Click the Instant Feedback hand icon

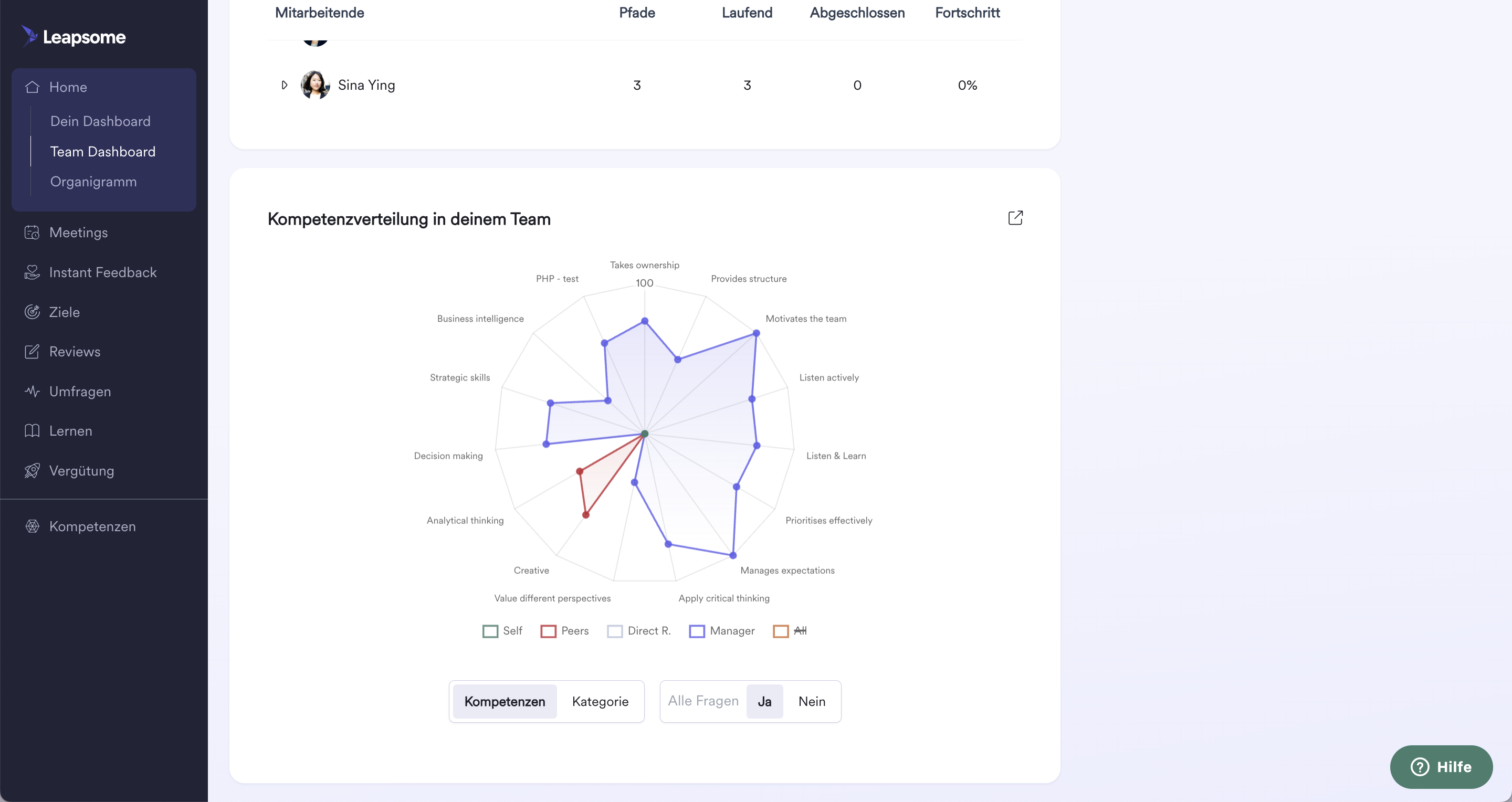(x=32, y=272)
